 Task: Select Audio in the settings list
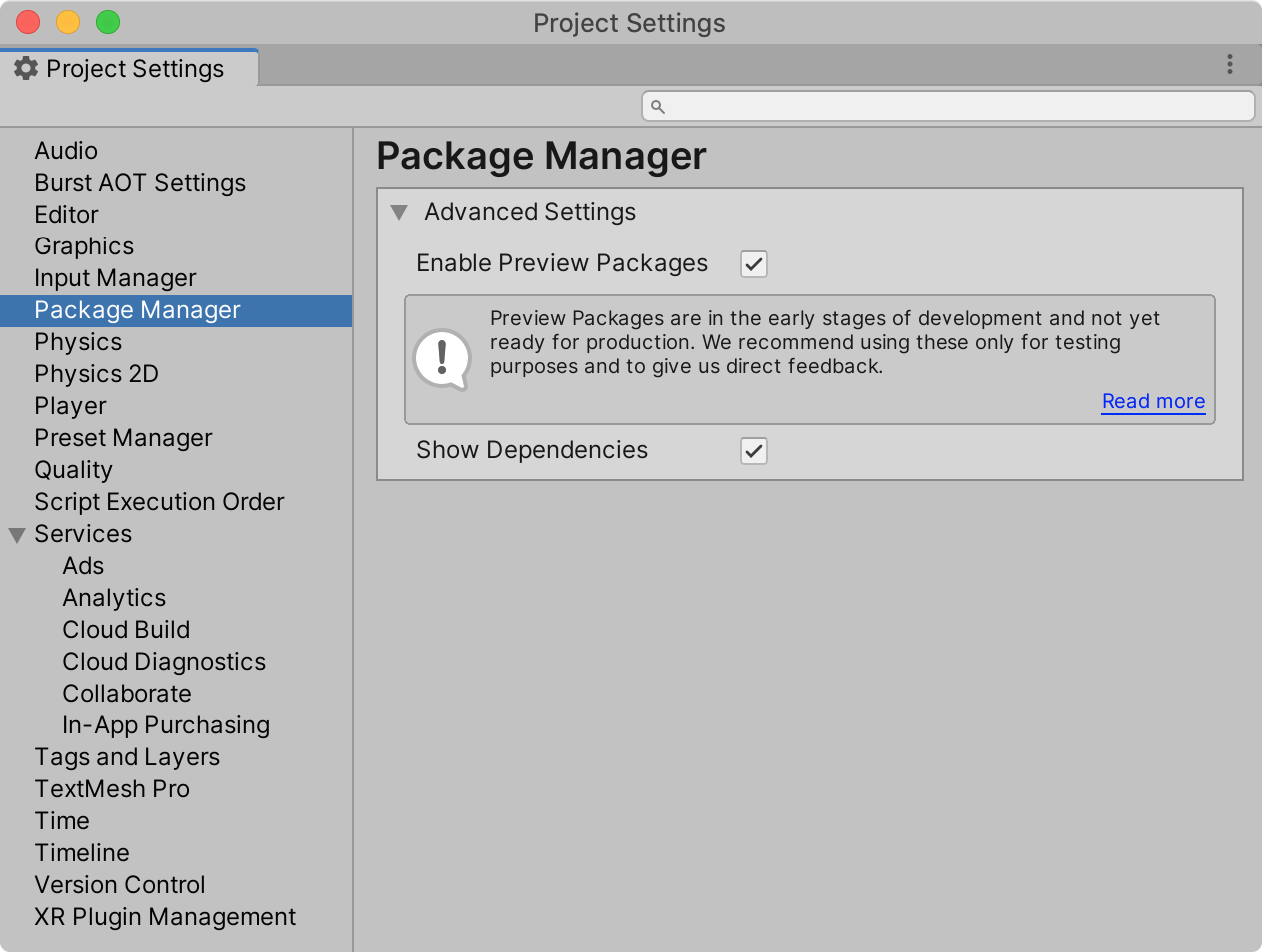point(66,151)
